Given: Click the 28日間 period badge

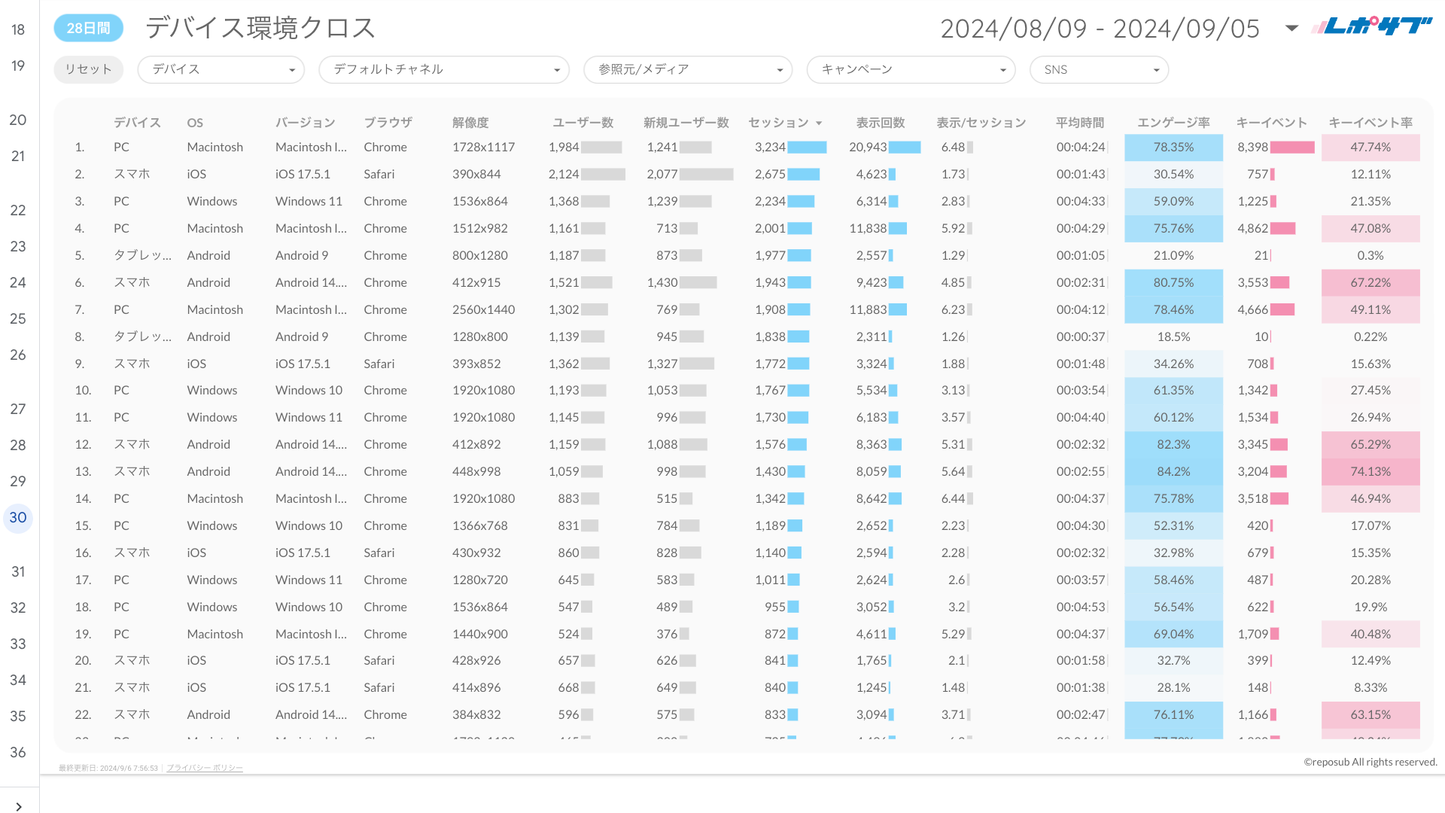Looking at the screenshot, I should pos(88,28).
